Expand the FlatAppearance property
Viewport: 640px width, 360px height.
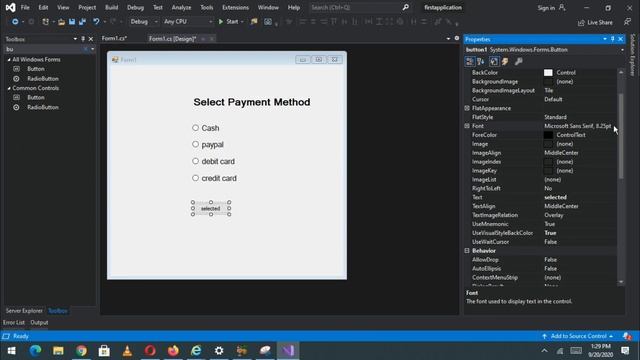click(467, 108)
